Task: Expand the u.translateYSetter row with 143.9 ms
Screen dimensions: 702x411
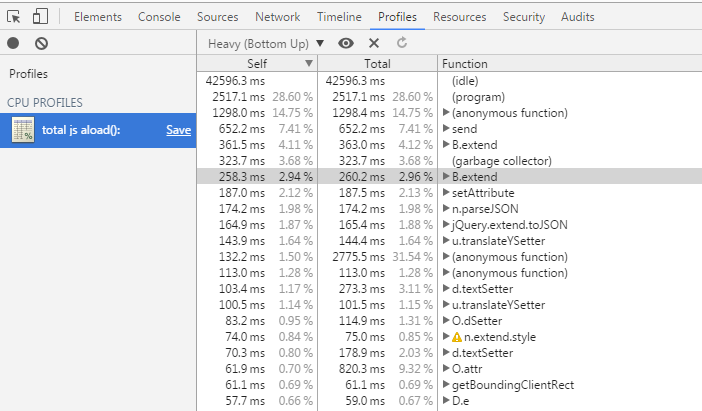Action: [446, 240]
